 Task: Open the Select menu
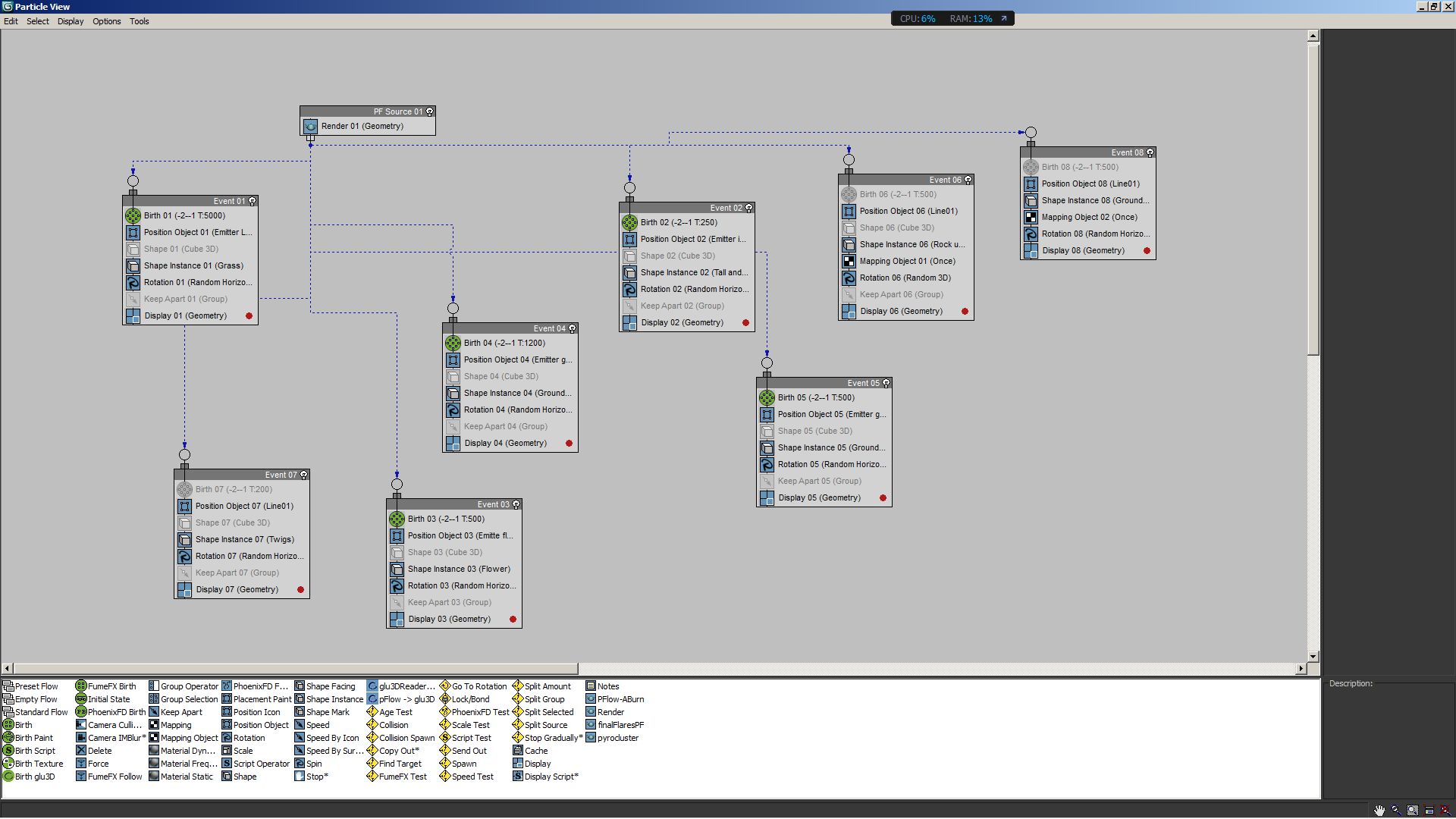pos(37,21)
